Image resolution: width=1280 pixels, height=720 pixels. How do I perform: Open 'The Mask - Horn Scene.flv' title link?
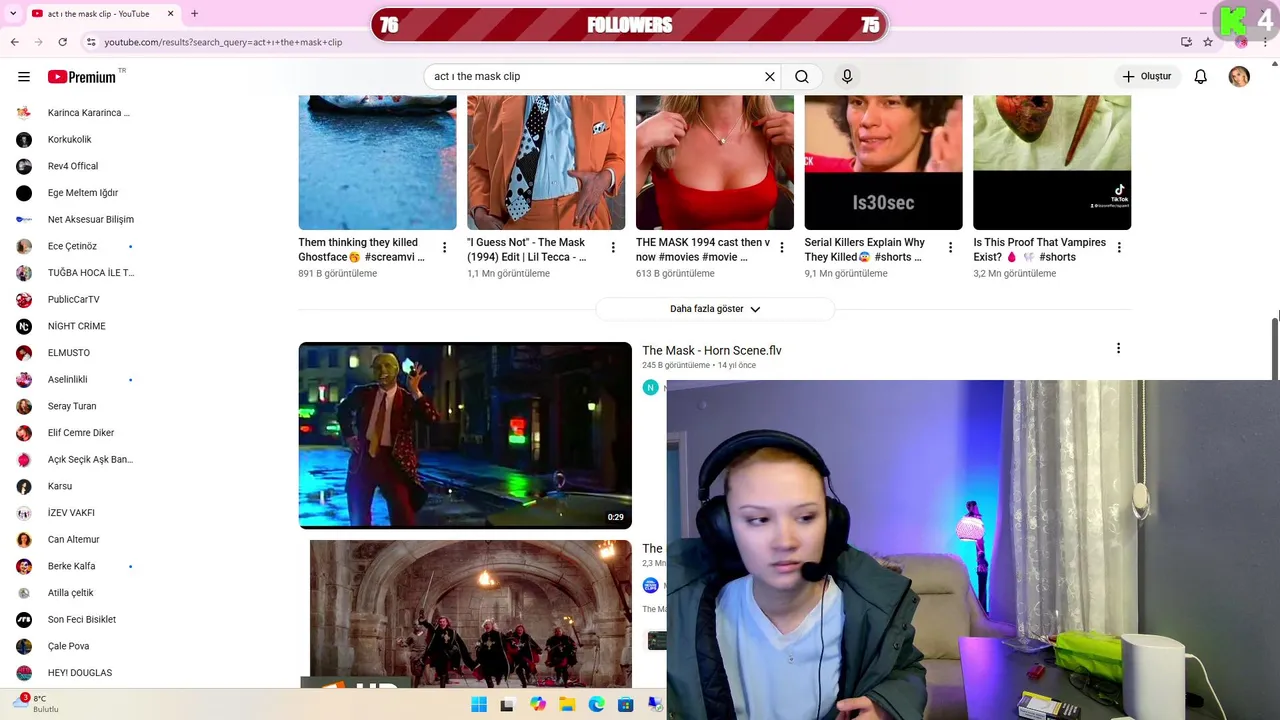712,351
